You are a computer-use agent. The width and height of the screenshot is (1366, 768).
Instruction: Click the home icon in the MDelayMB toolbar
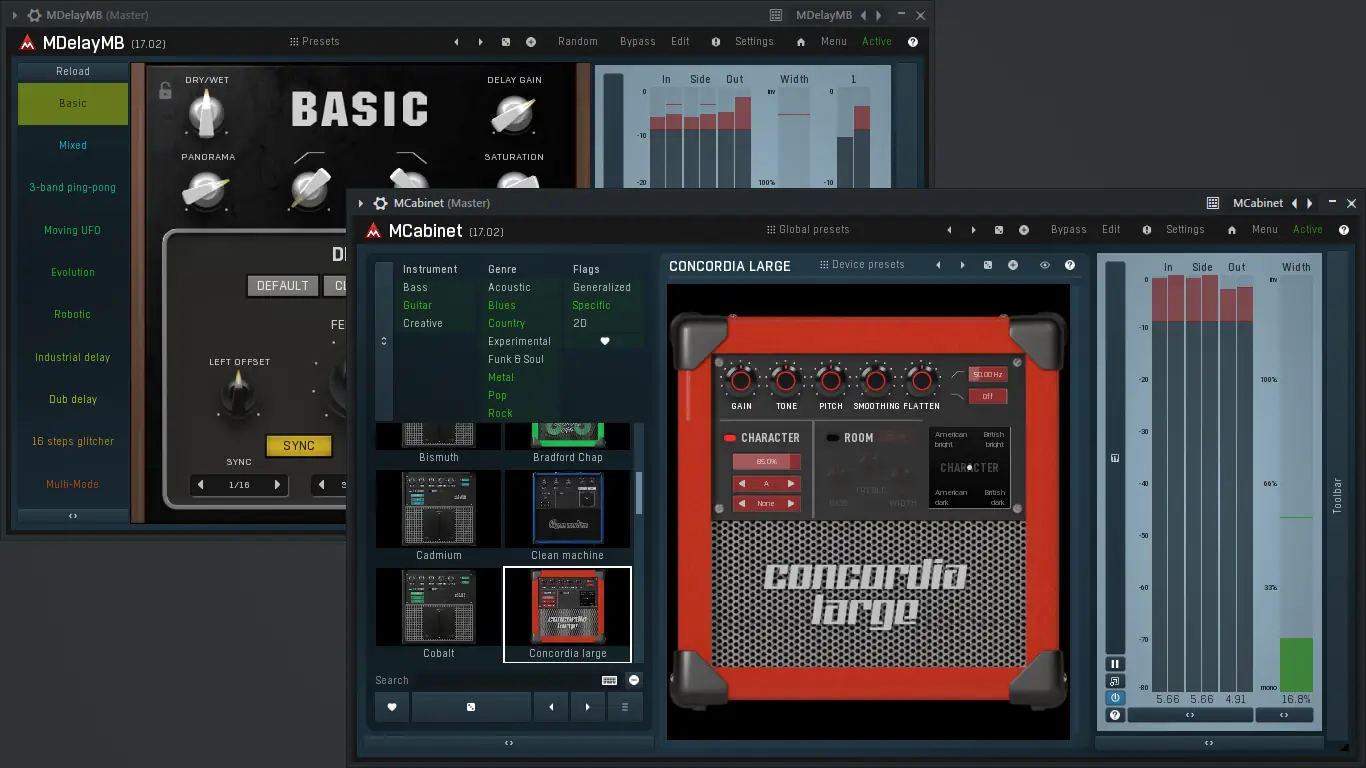pos(800,41)
